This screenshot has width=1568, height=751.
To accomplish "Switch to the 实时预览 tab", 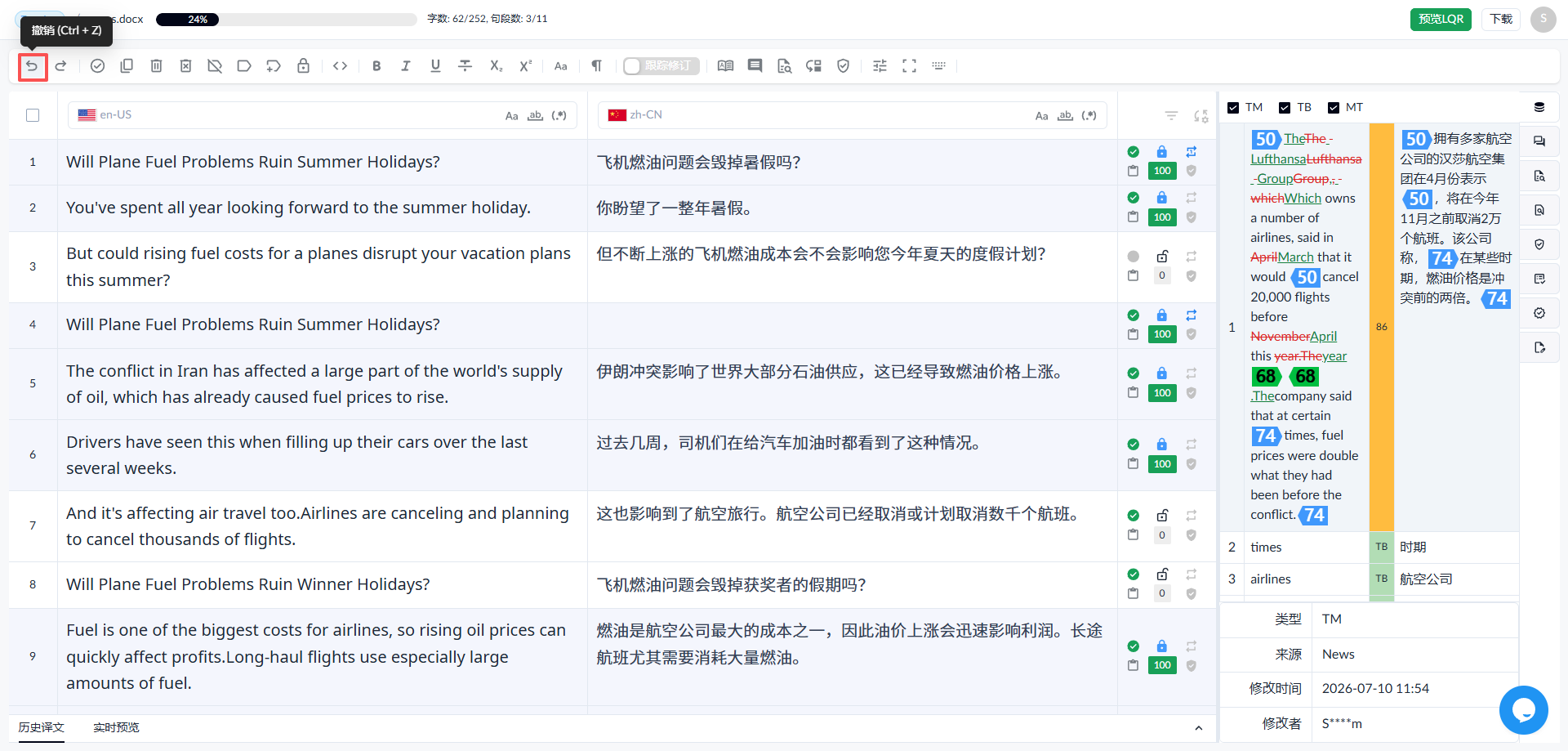I will [x=116, y=727].
